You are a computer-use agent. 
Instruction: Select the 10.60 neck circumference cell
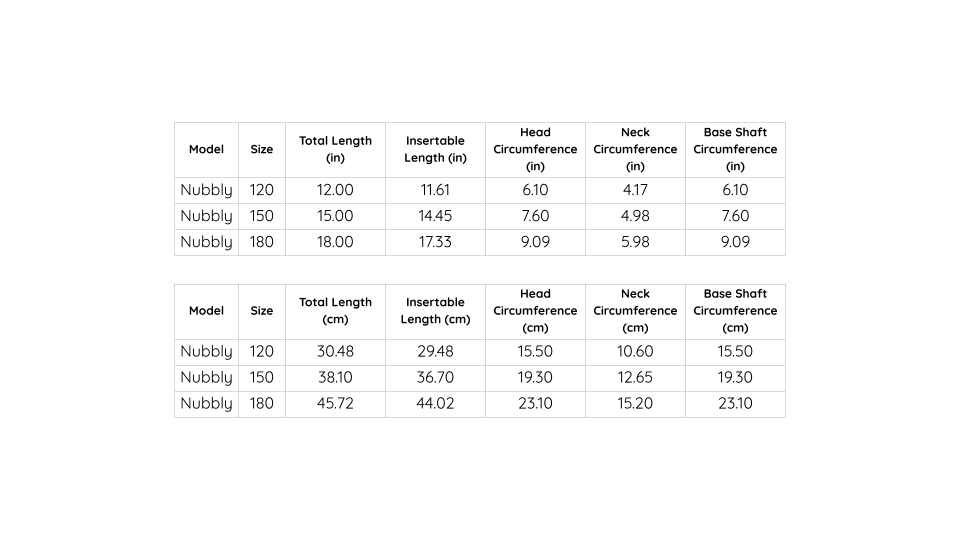635,352
